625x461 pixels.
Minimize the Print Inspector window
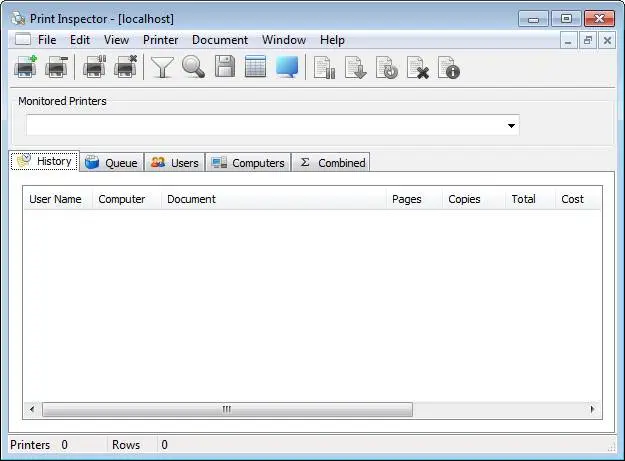tap(533, 19)
